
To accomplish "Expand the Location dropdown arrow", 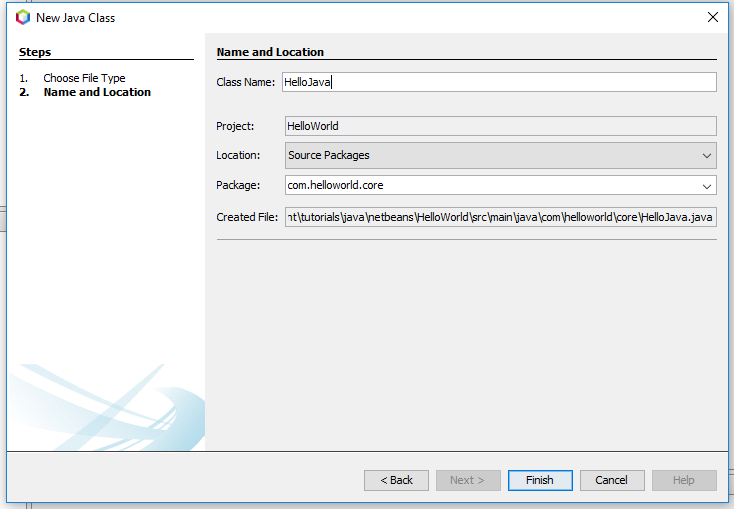I will 706,156.
